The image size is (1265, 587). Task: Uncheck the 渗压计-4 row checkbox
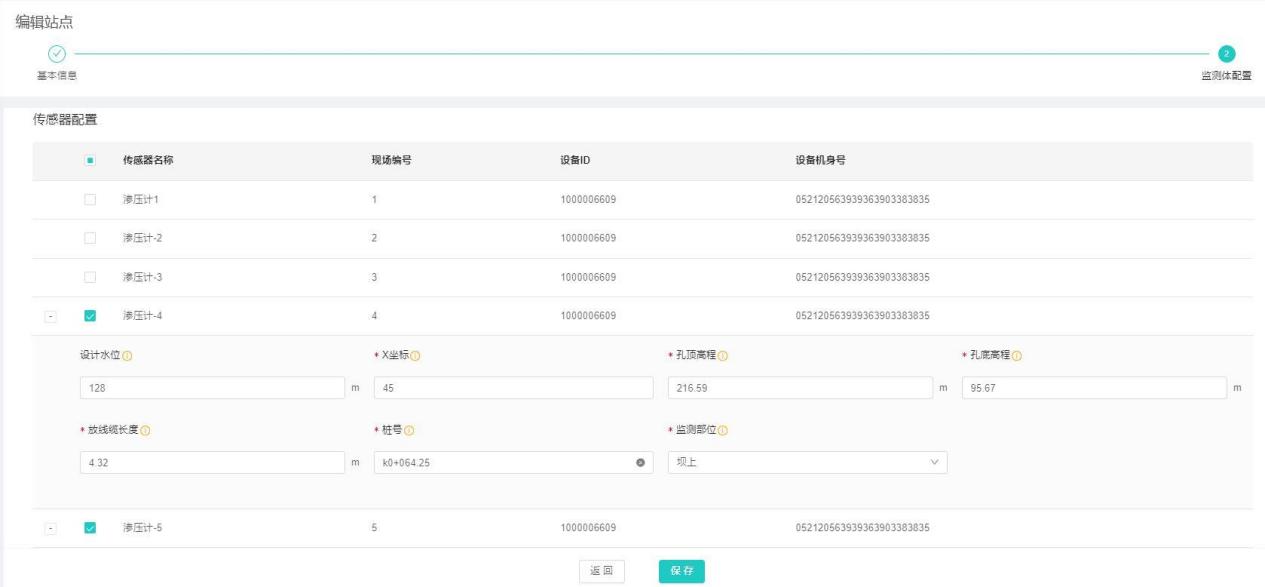[x=90, y=316]
